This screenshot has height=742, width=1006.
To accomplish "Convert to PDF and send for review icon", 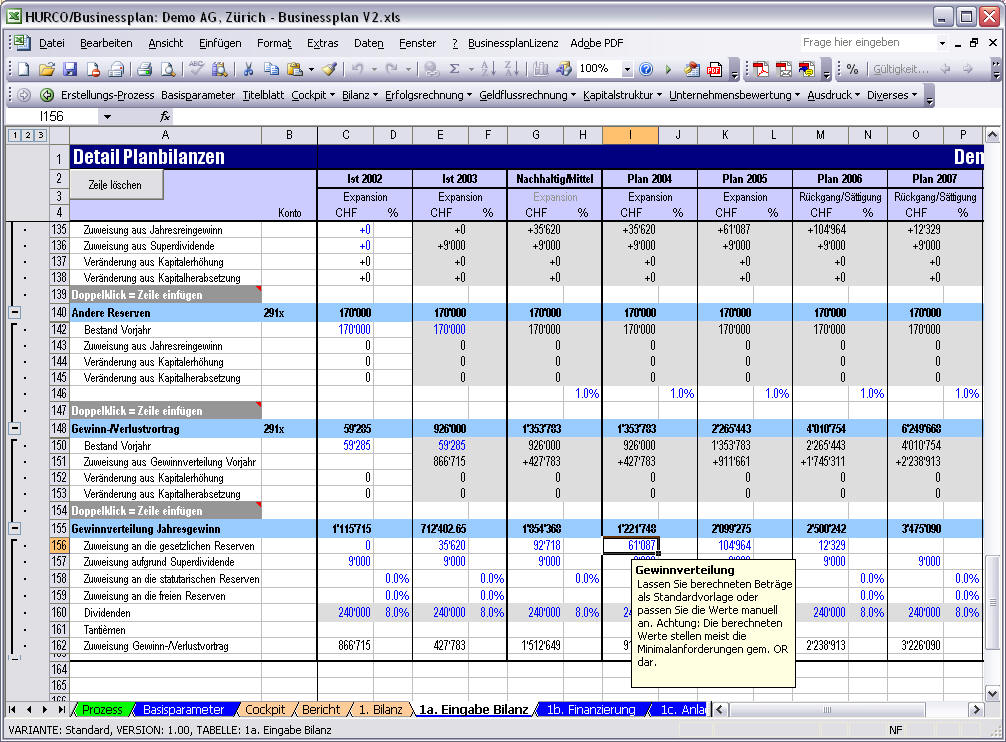I will pos(806,69).
